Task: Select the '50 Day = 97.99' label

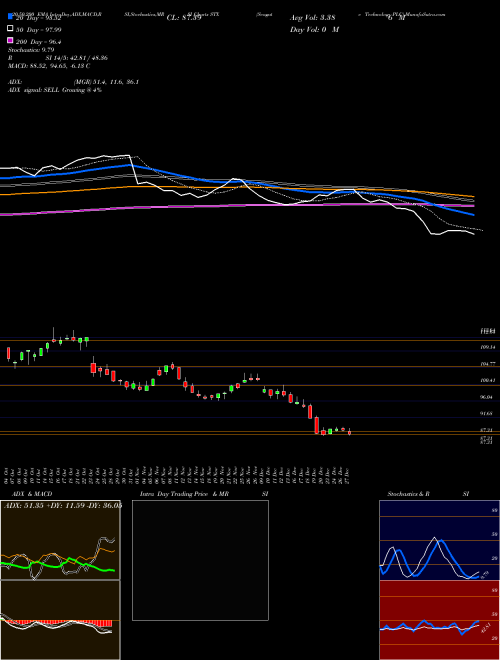Action: (38, 29)
